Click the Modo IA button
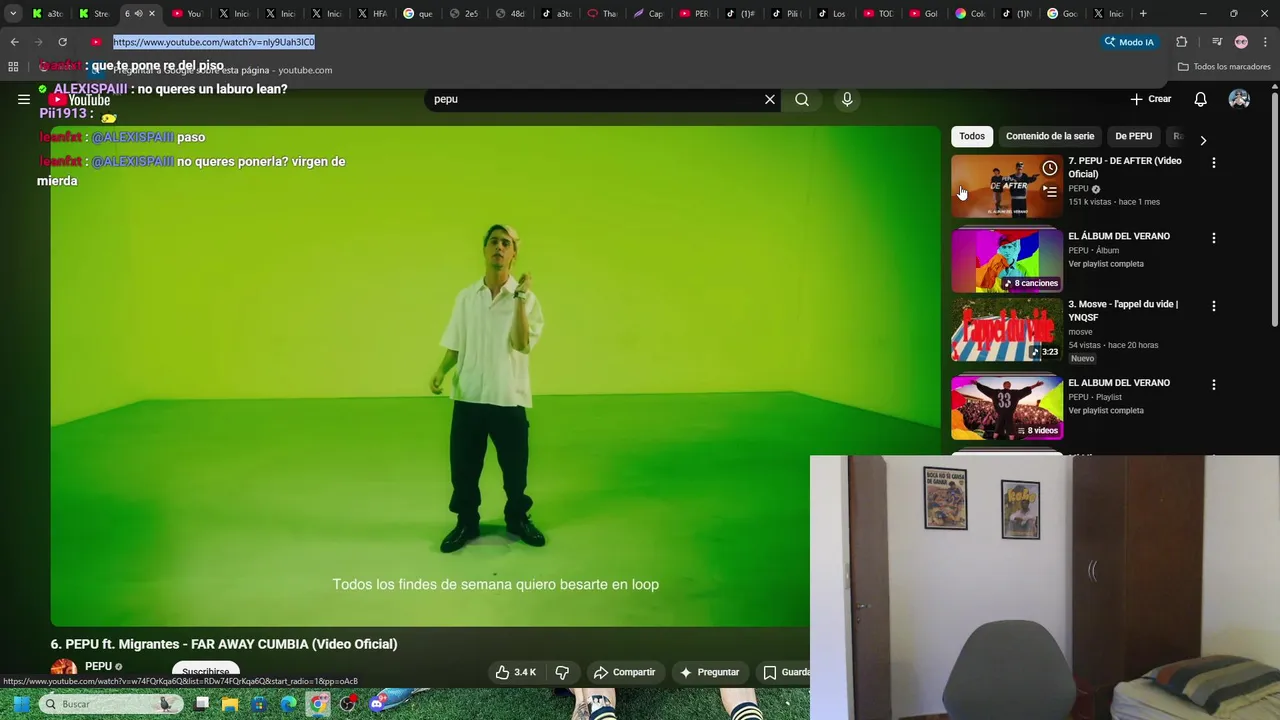This screenshot has width=1280, height=720. pos(1129,42)
